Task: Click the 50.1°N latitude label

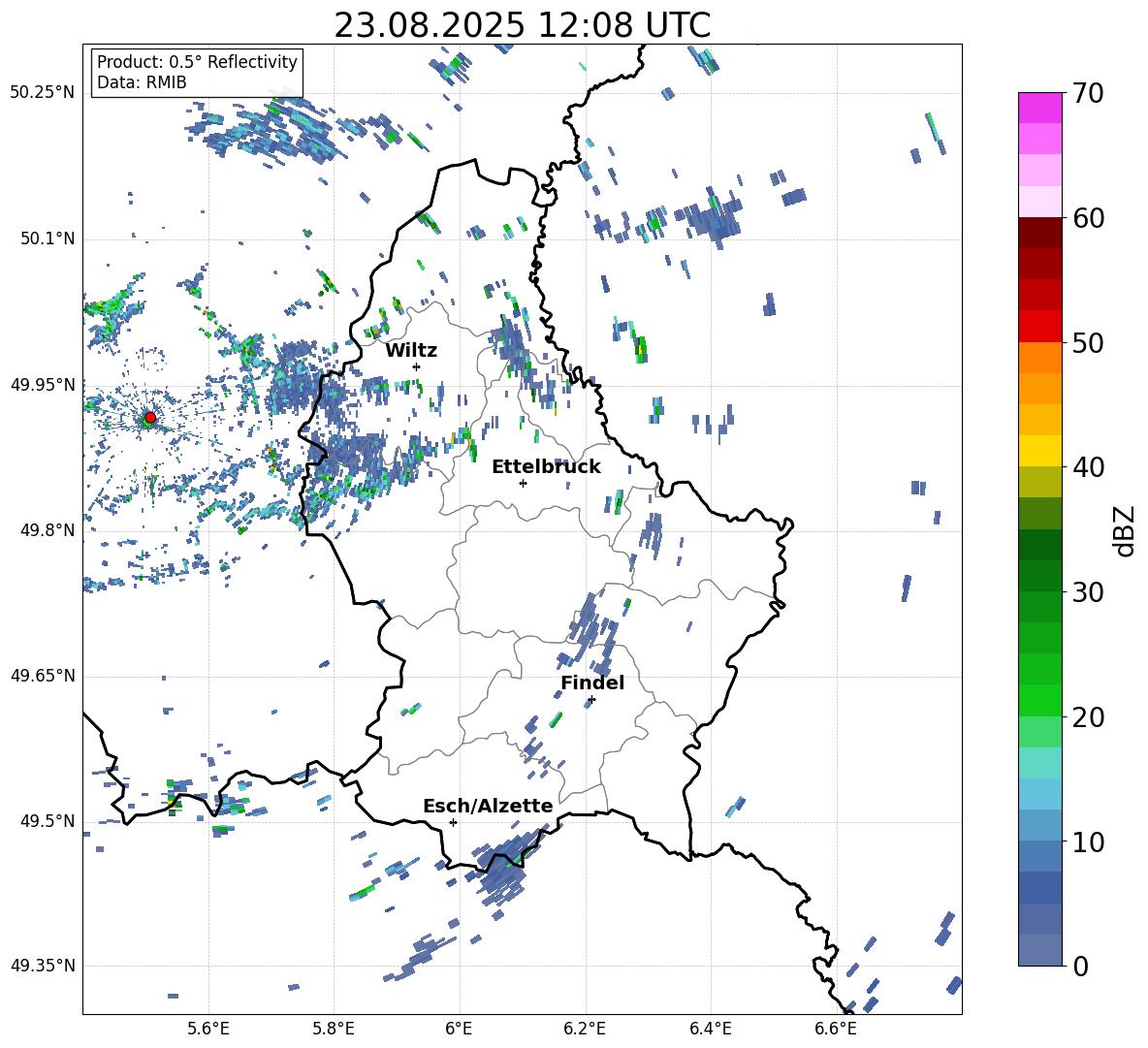Action: point(48,238)
